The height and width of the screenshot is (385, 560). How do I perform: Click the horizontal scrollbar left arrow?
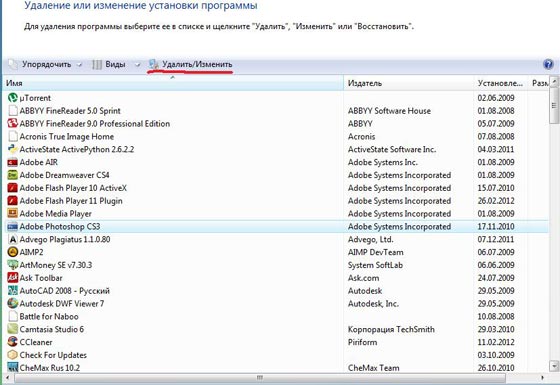pos(8,378)
